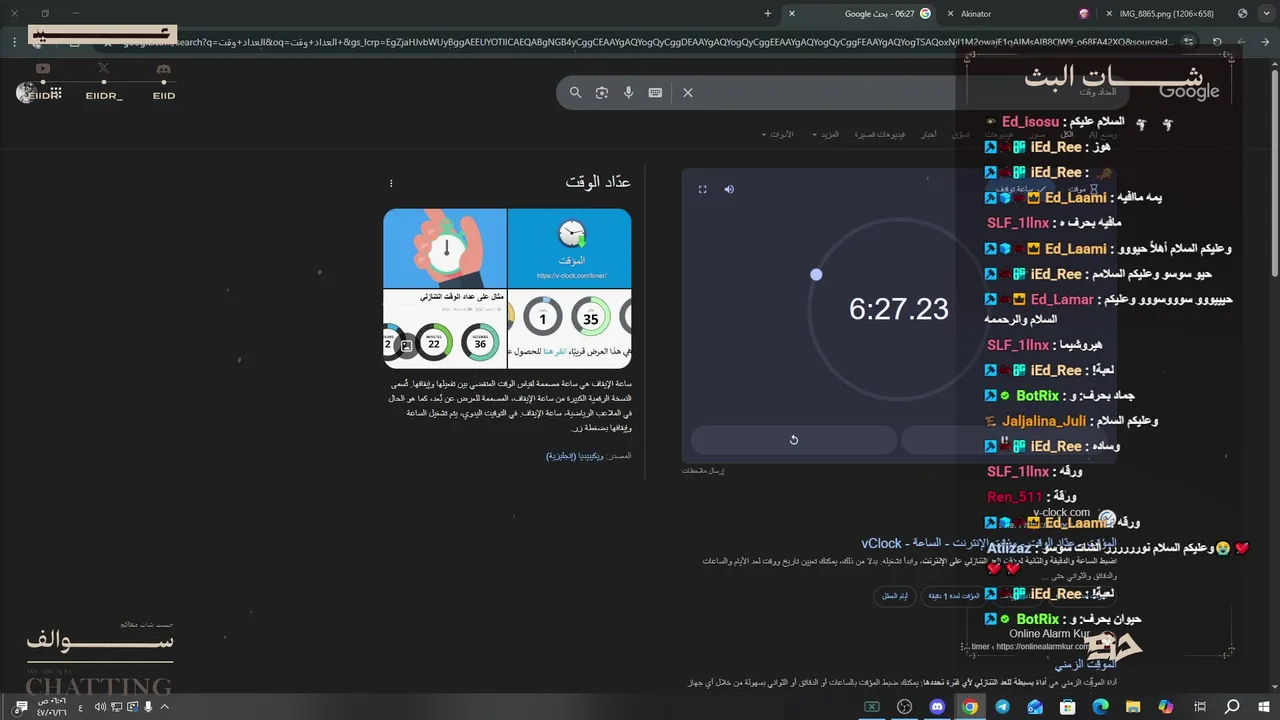Open Windows search from the taskbar

click(x=1232, y=707)
